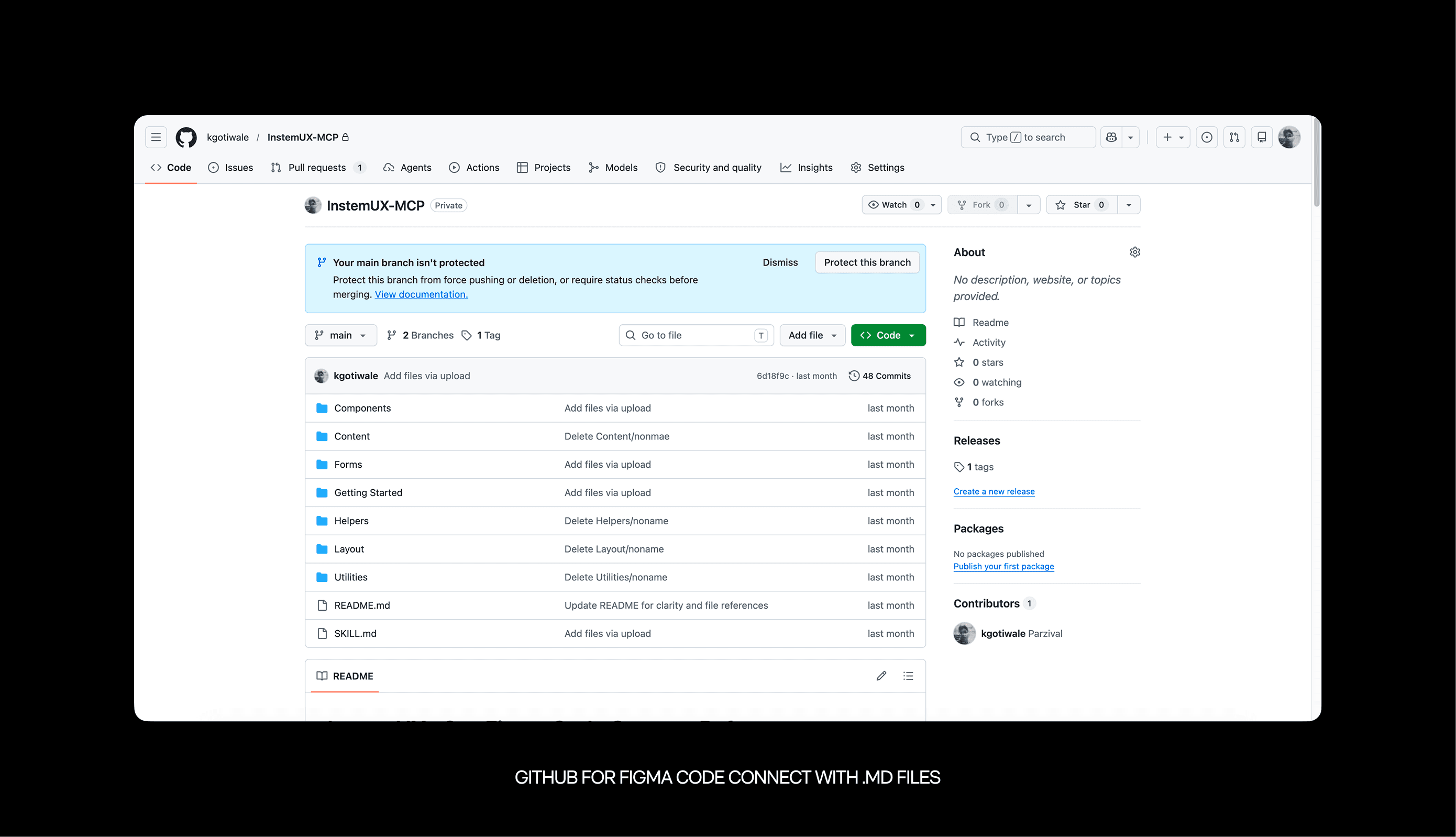Open the 0 stars link
The width and height of the screenshot is (1456, 837).
[x=978, y=363]
